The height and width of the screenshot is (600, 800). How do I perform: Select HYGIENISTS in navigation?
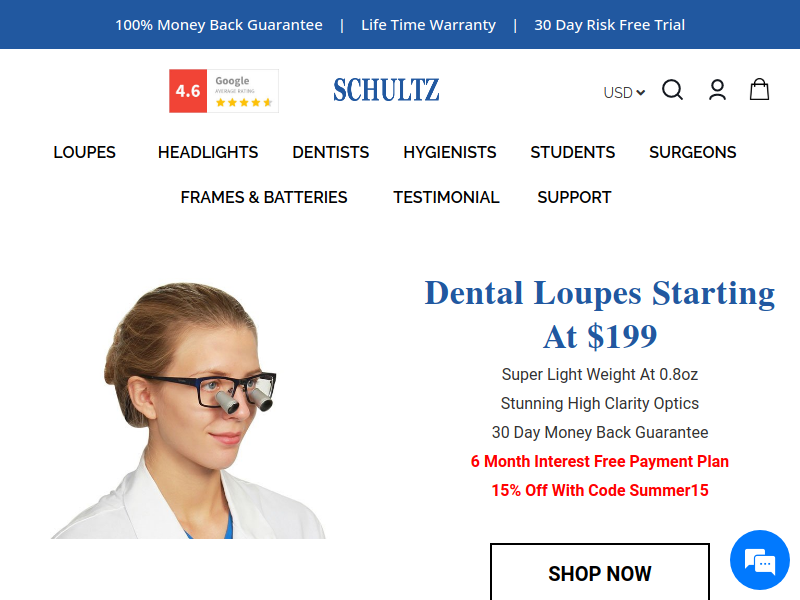pyautogui.click(x=449, y=152)
